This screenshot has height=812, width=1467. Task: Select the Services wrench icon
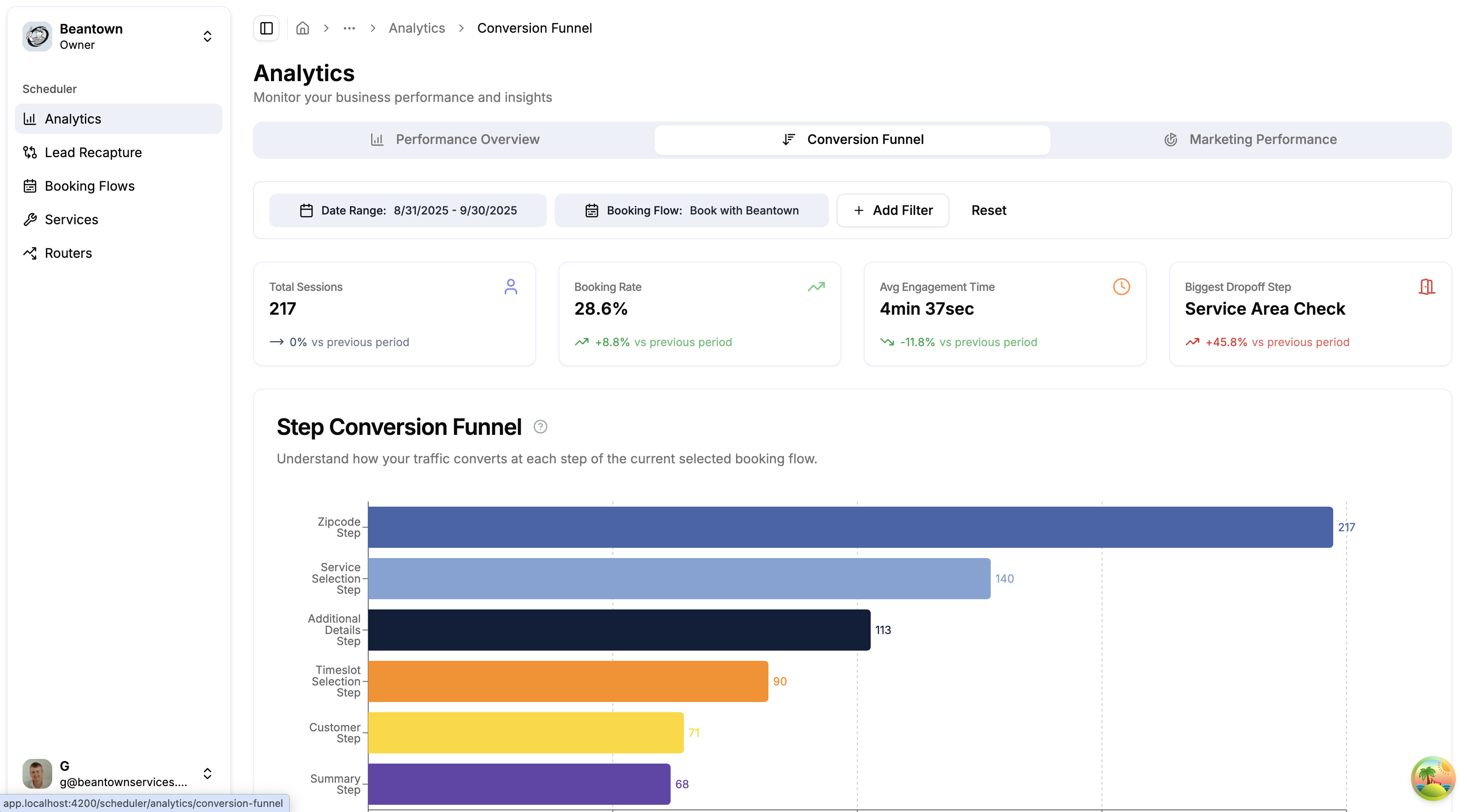pos(31,219)
